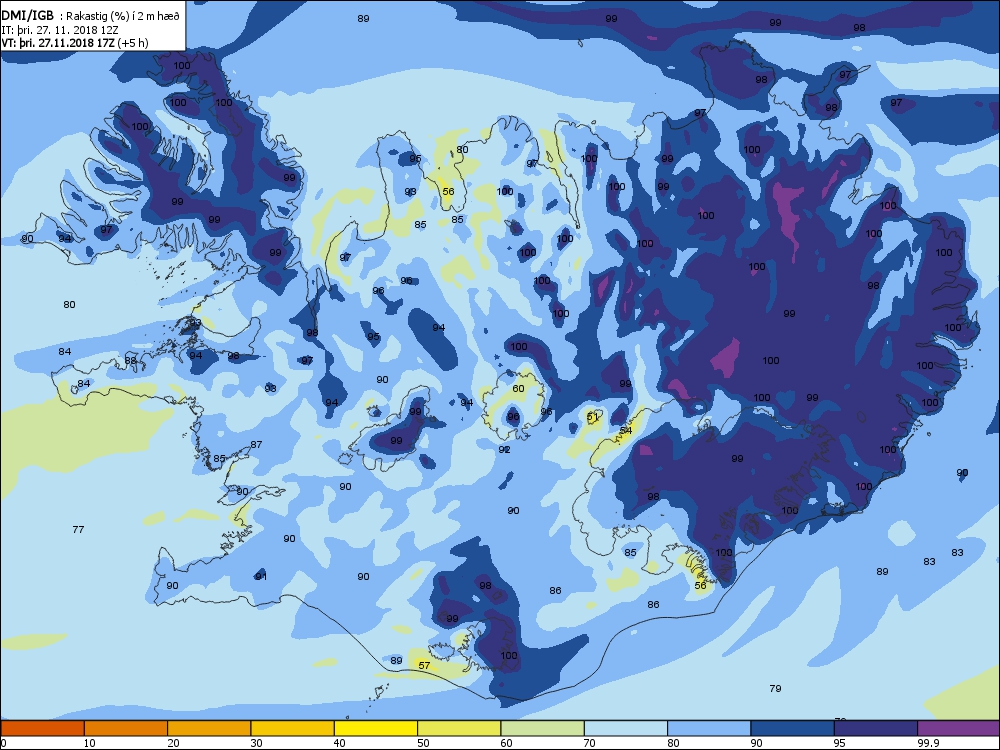Select the orange 10–20 legend color band
Screen dimensions: 1000x750
126,728
